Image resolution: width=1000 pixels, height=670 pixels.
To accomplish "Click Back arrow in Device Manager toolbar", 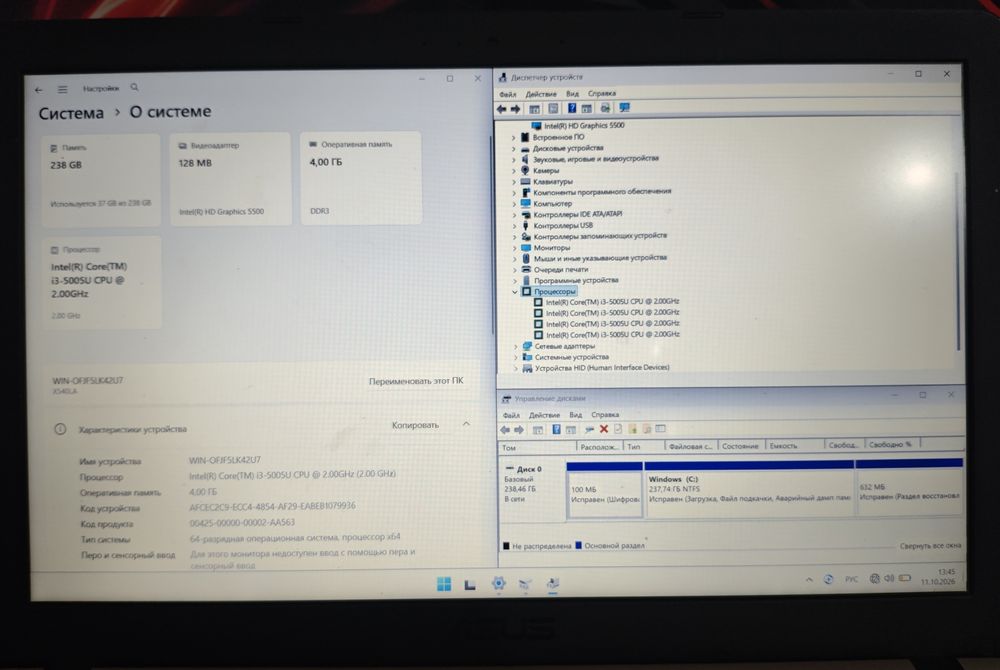I will pos(502,109).
